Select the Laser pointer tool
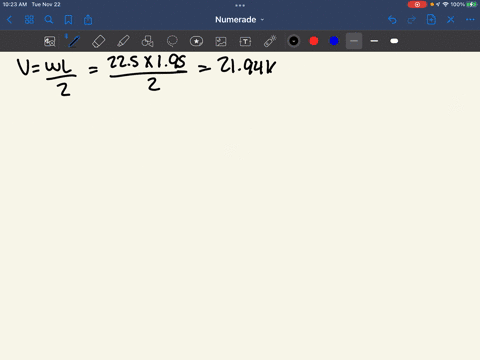 pos(270,41)
